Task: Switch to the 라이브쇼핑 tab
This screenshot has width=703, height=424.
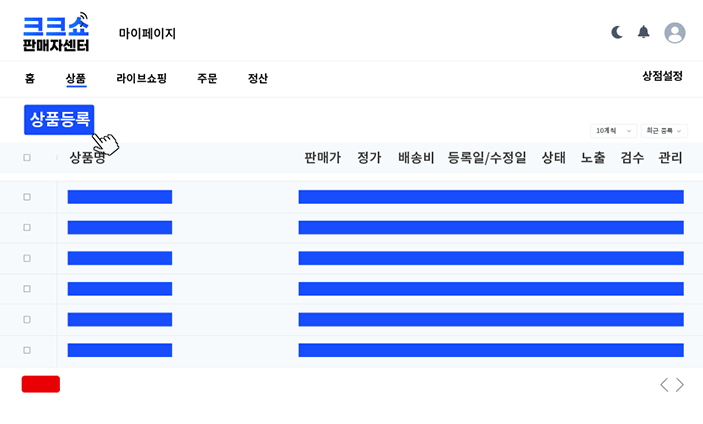Action: coord(141,78)
